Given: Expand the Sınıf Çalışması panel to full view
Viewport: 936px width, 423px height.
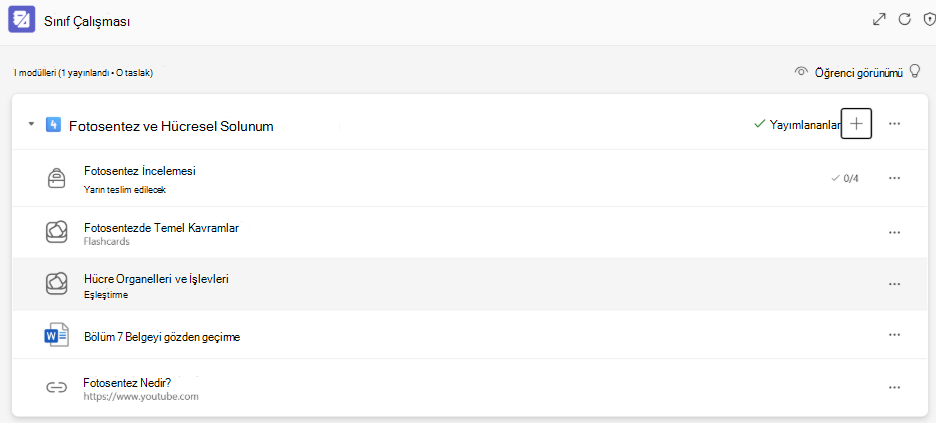Looking at the screenshot, I should (x=879, y=19).
